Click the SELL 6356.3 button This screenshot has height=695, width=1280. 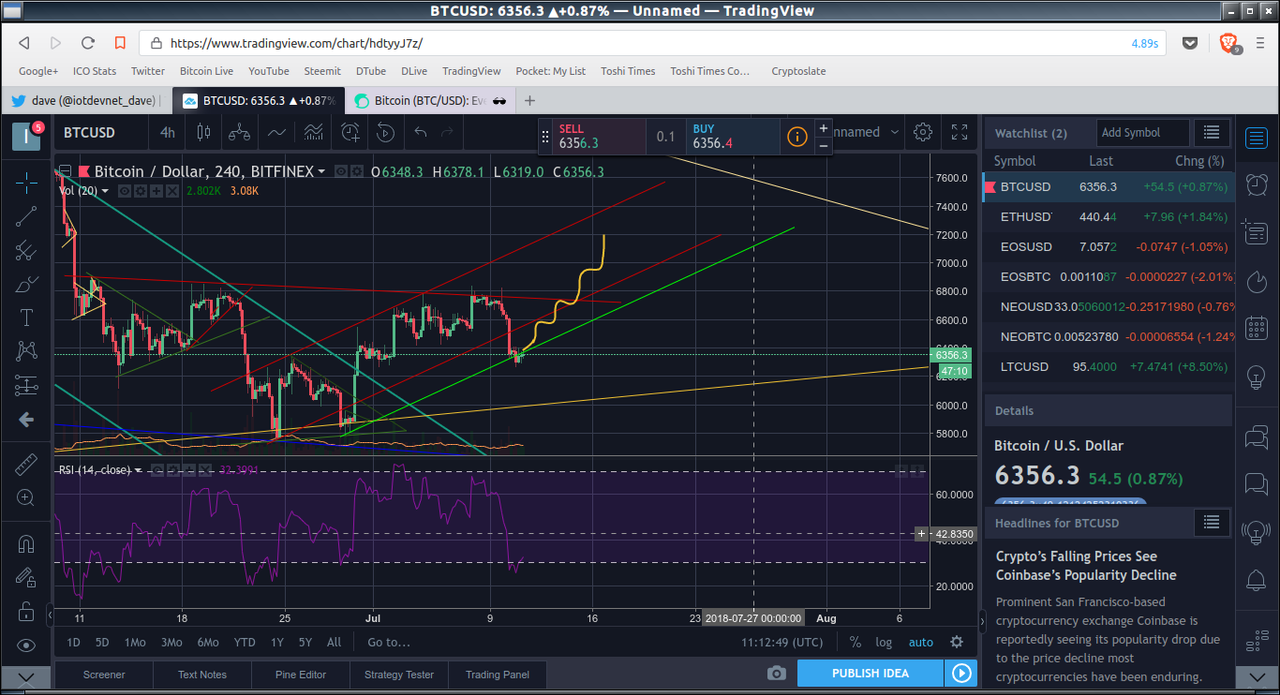tap(599, 137)
